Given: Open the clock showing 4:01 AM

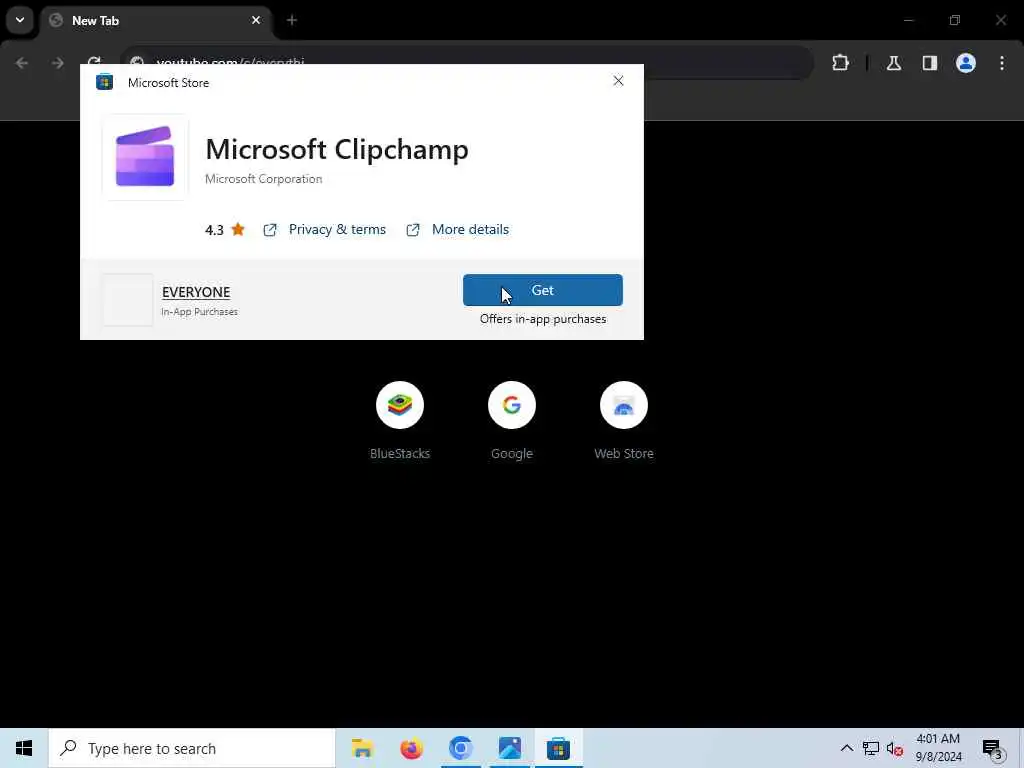Looking at the screenshot, I should [938, 748].
